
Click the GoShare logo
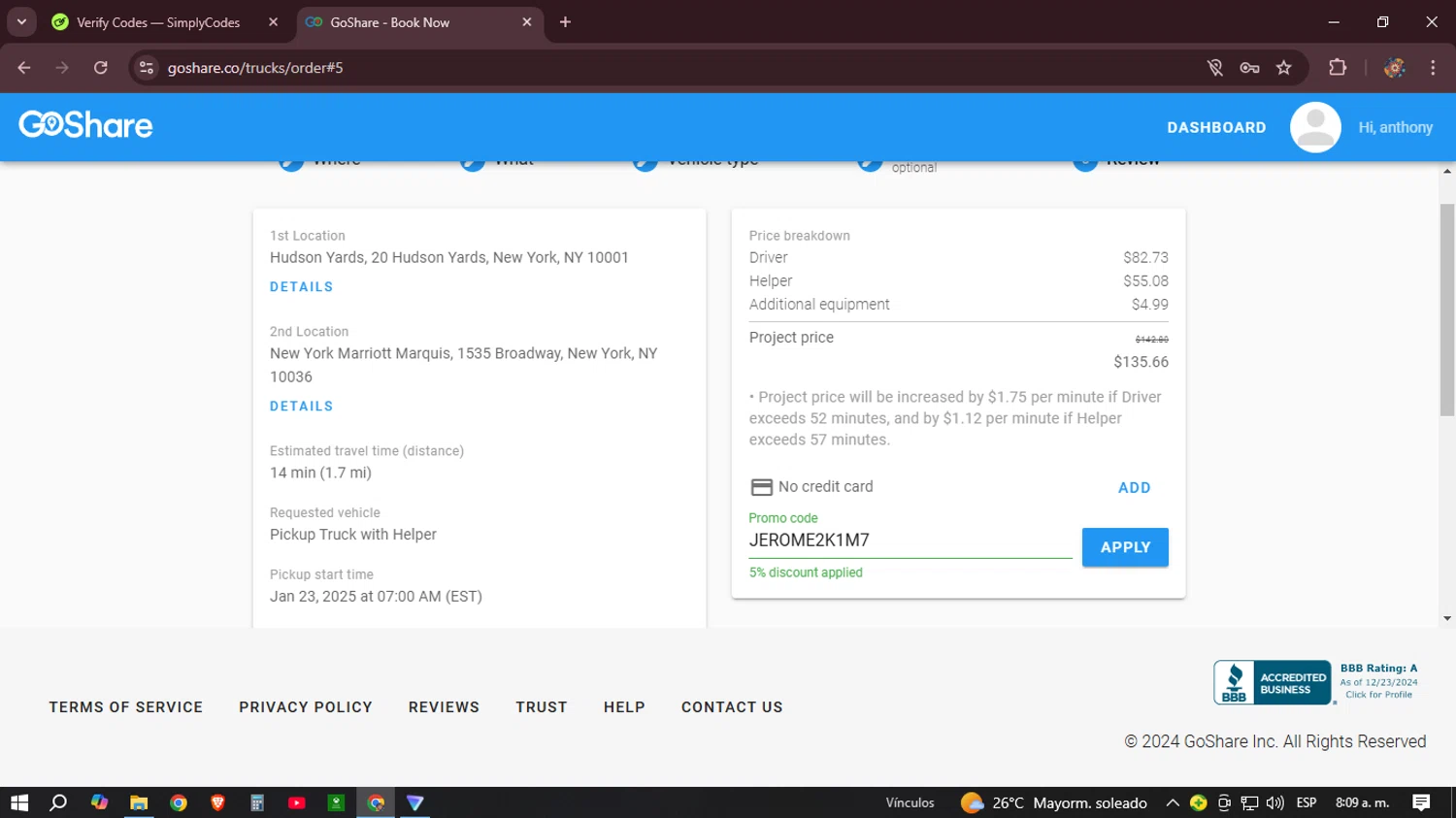85,125
